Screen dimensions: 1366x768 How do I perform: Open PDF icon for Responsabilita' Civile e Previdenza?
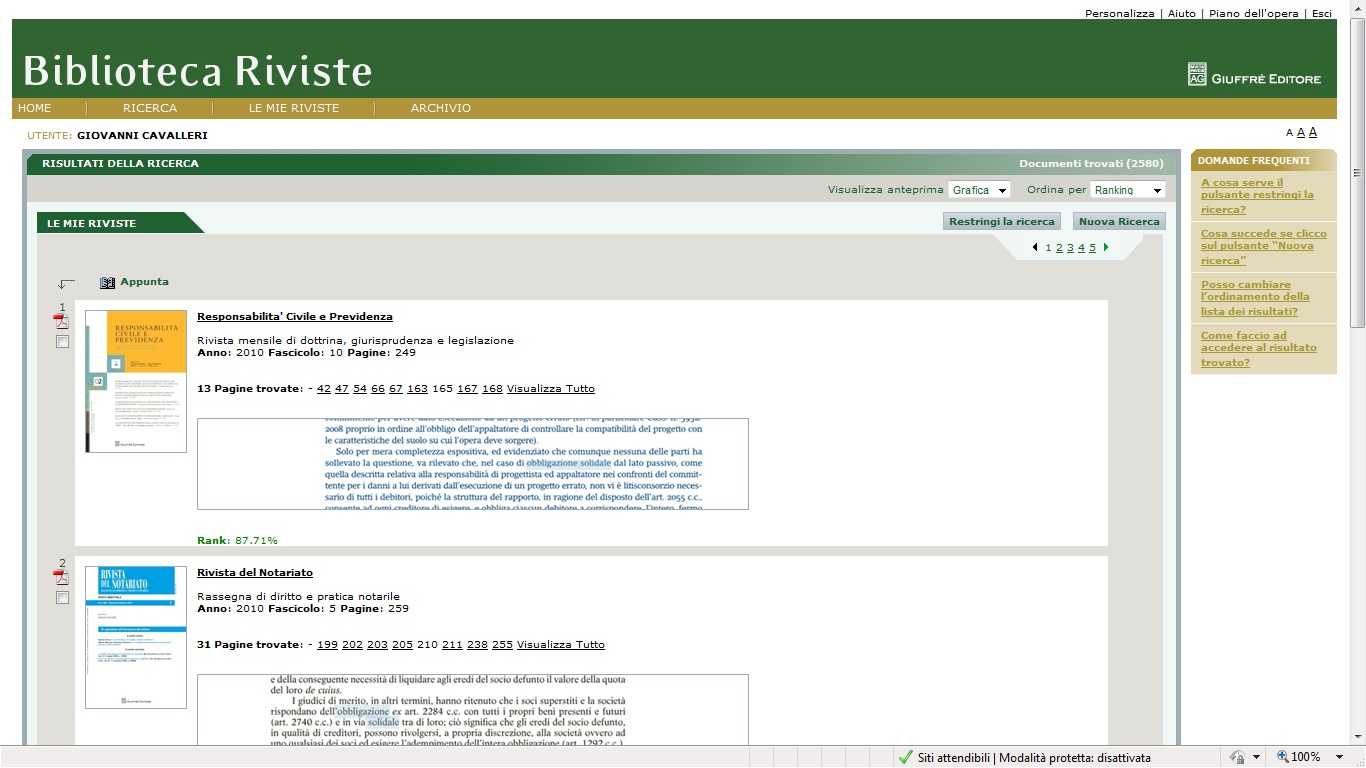62,321
